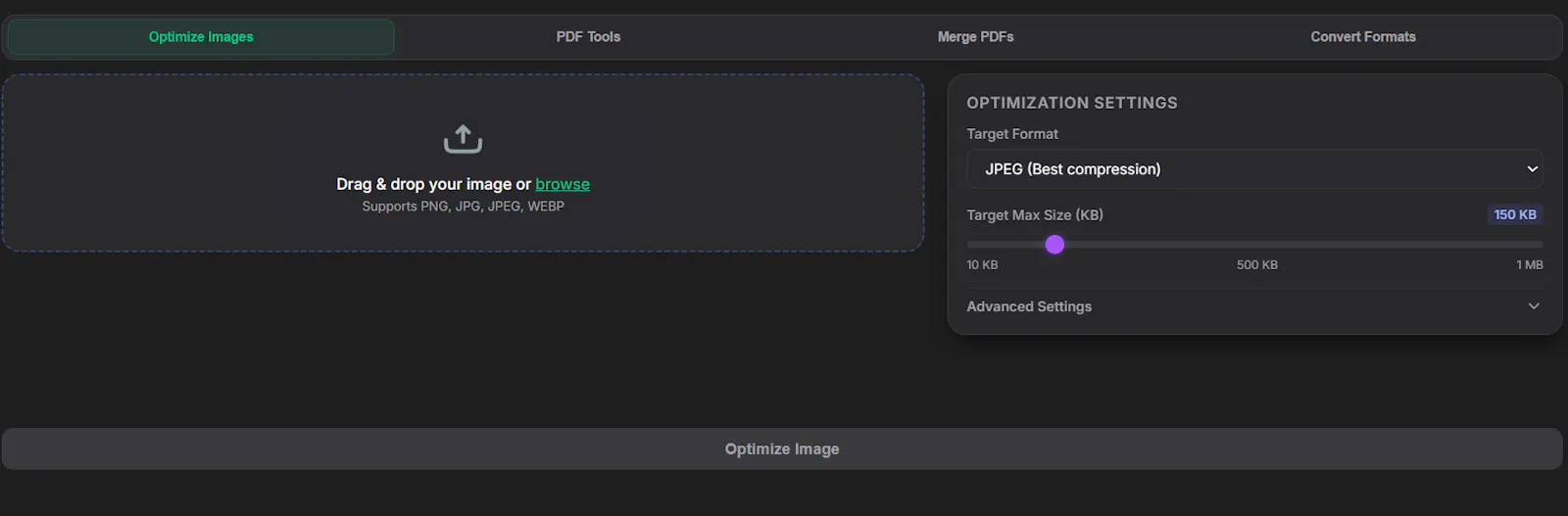Click the Optimize Image button
The height and width of the screenshot is (516, 1568).
click(782, 448)
